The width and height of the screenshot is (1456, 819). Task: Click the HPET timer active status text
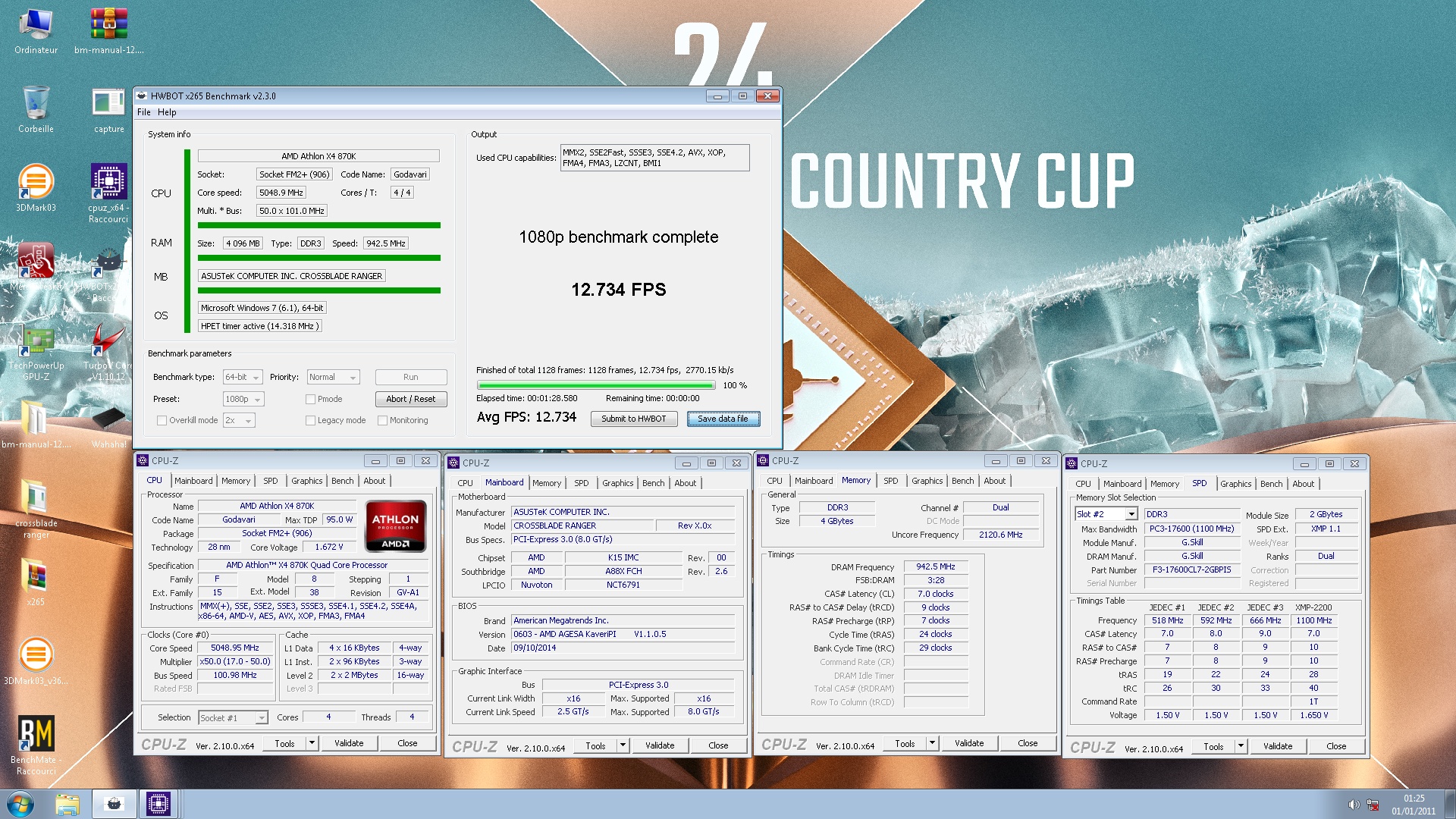click(259, 326)
